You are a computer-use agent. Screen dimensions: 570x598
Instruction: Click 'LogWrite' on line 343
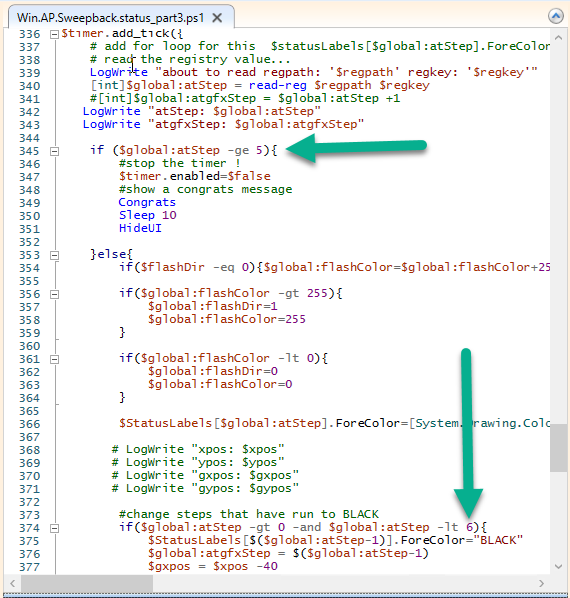[112, 124]
